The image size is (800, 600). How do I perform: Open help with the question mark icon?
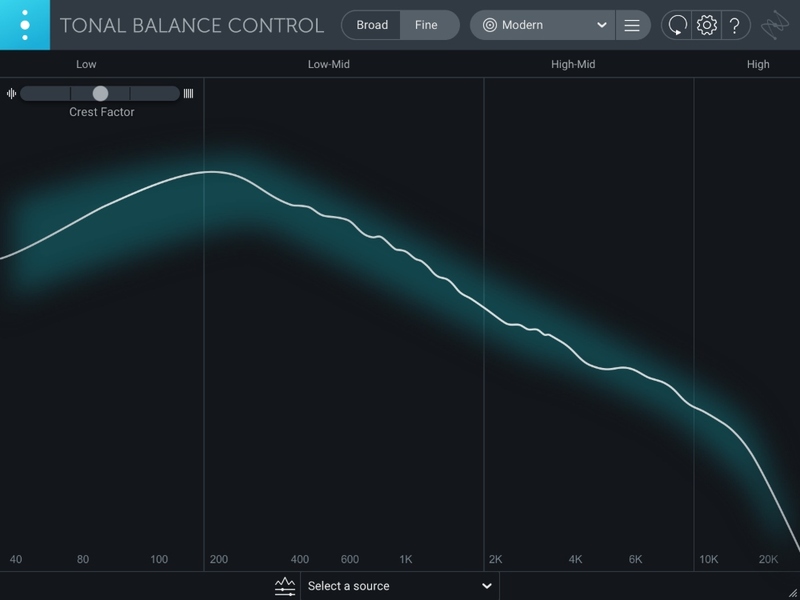coord(735,25)
